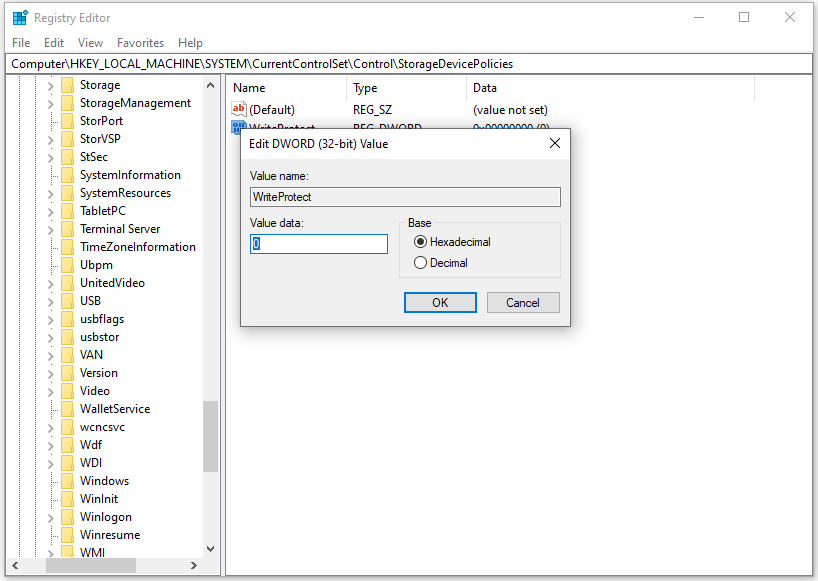
Task: Expand the WMI tree node
Action: point(50,552)
